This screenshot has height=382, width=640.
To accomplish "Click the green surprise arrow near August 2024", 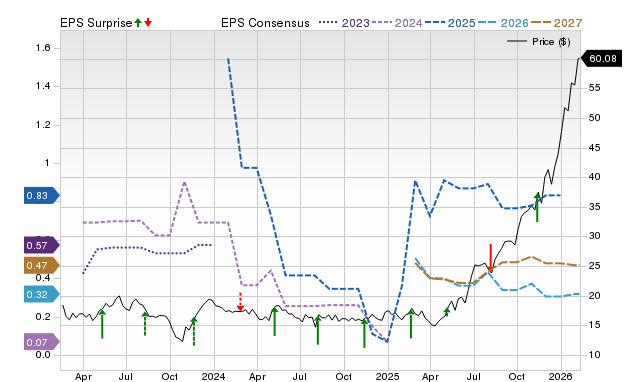I will point(318,330).
